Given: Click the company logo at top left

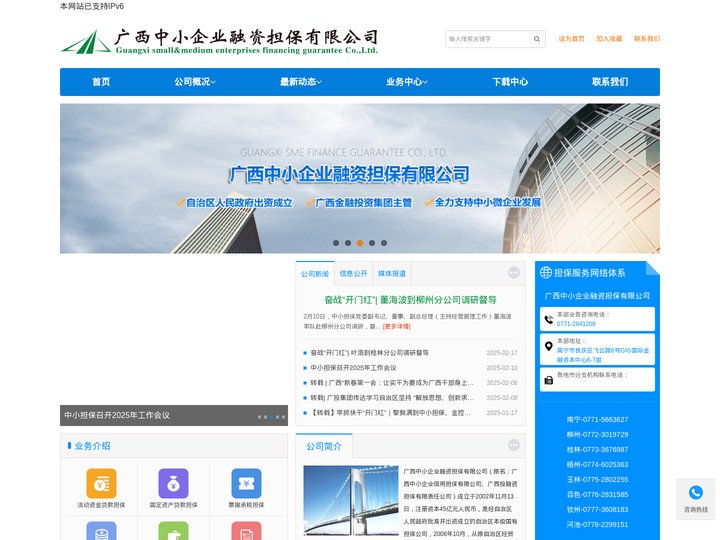Looking at the screenshot, I should tap(219, 41).
